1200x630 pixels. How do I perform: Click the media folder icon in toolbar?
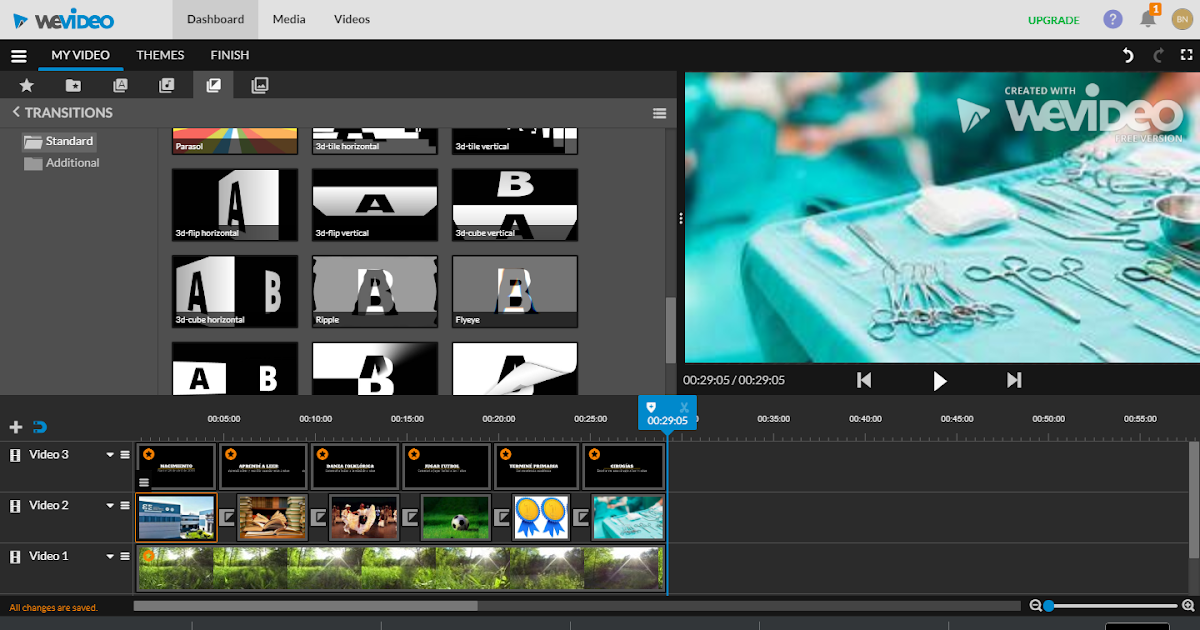[x=74, y=86]
